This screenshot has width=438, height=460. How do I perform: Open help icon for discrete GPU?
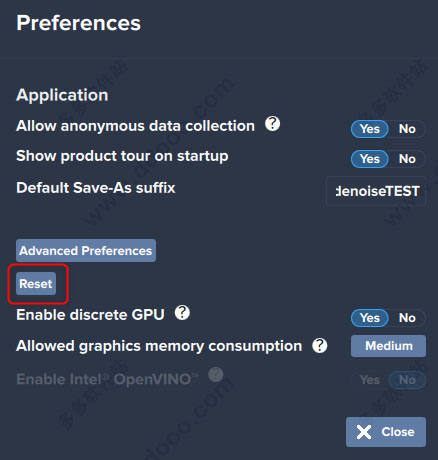(x=182, y=313)
